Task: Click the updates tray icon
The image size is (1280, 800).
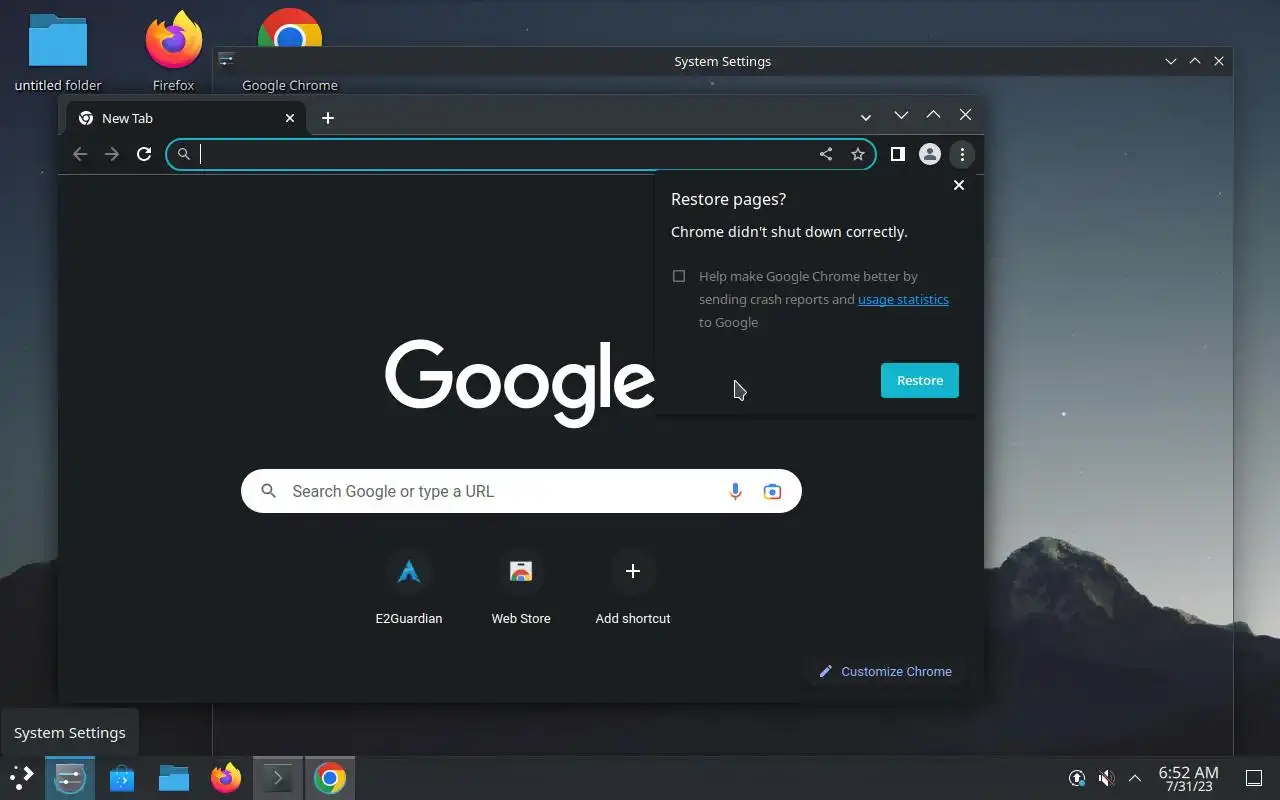Action: 1077,777
